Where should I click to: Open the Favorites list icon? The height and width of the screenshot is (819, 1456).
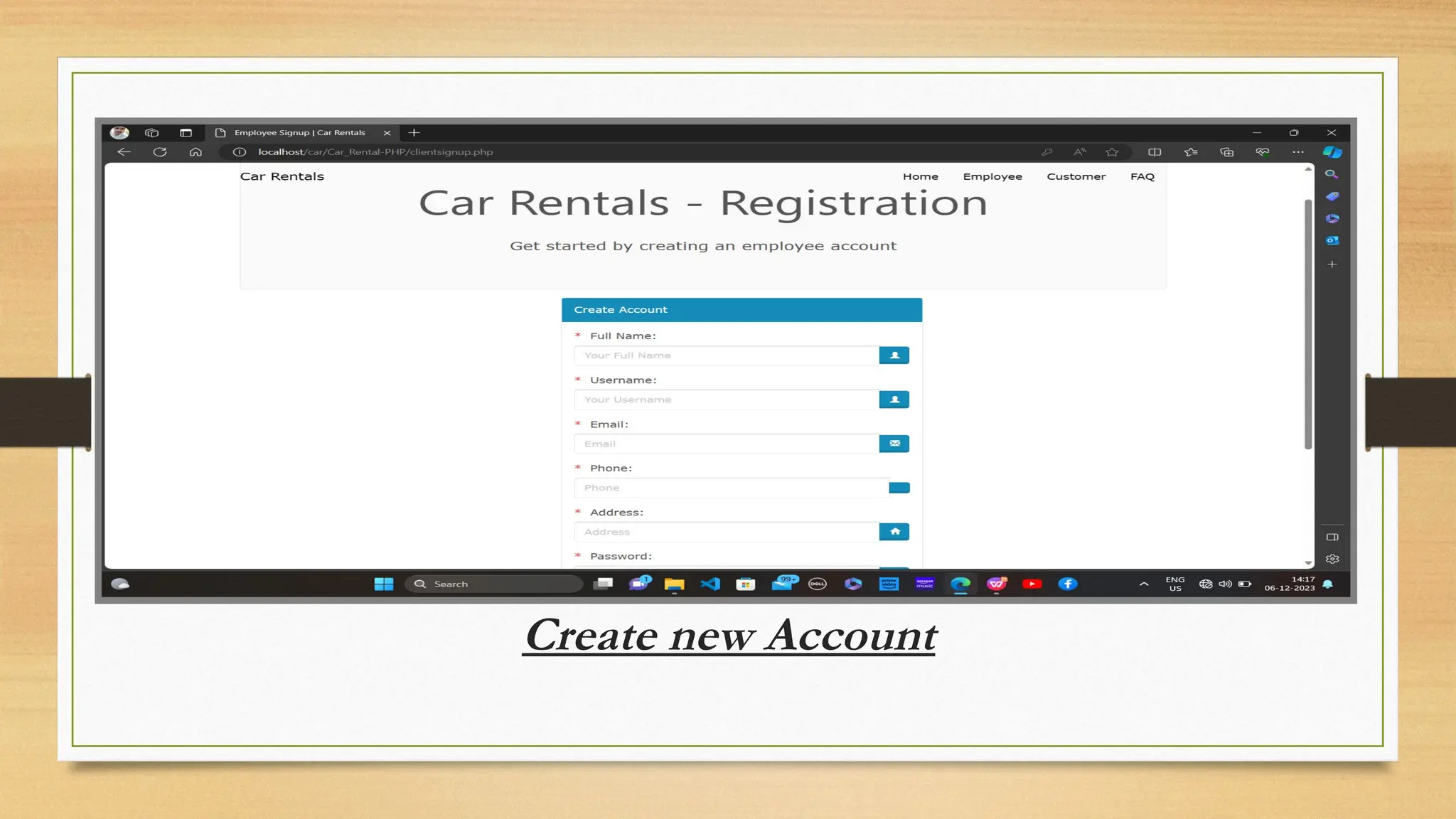pyautogui.click(x=1191, y=152)
